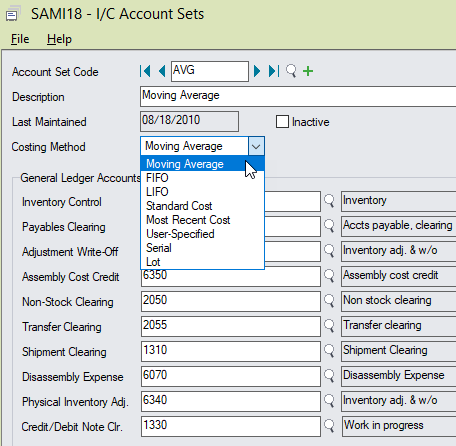Check the Inactive checkbox

pyautogui.click(x=282, y=122)
